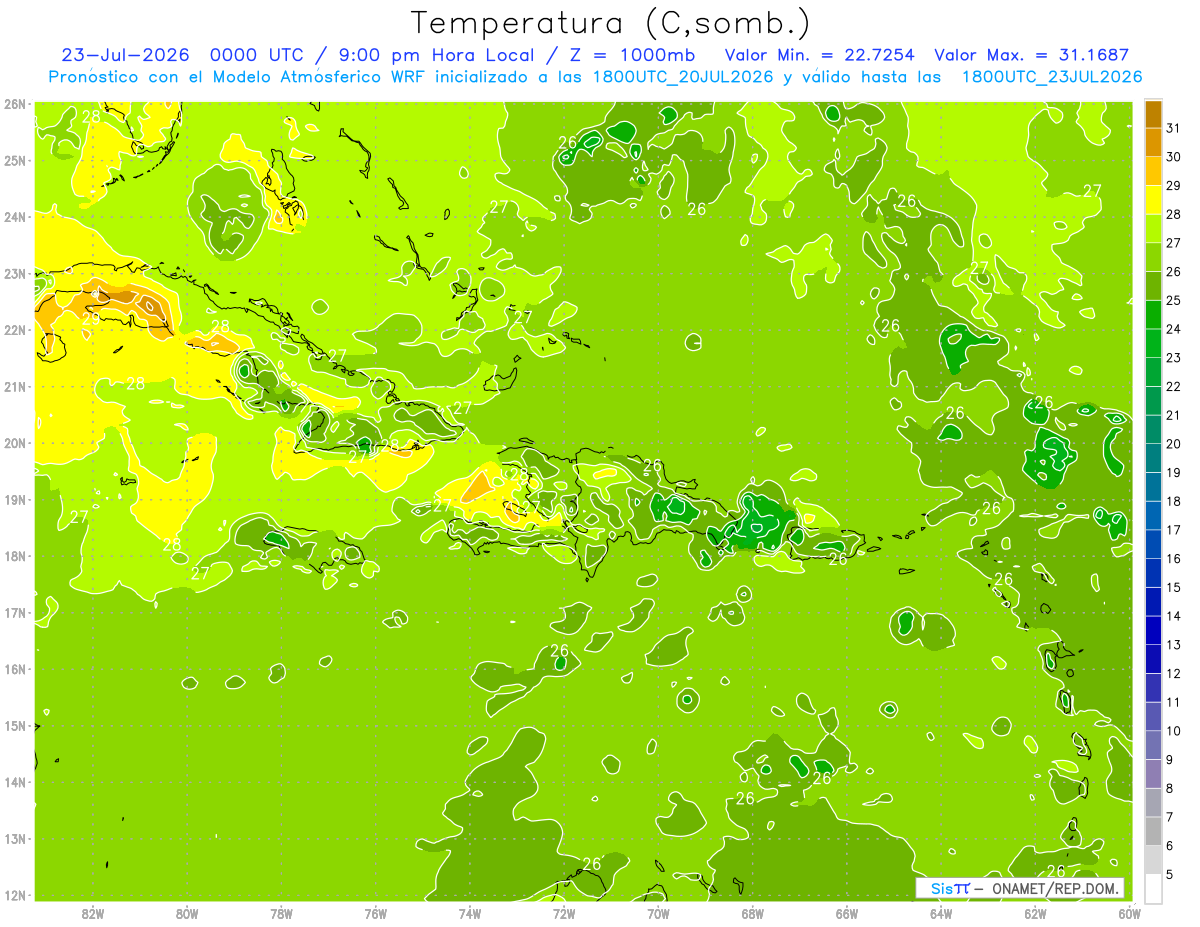Viewport: 1200px width, 927px height.
Task: Click the 80W longitude axis label
Action: click(x=186, y=913)
